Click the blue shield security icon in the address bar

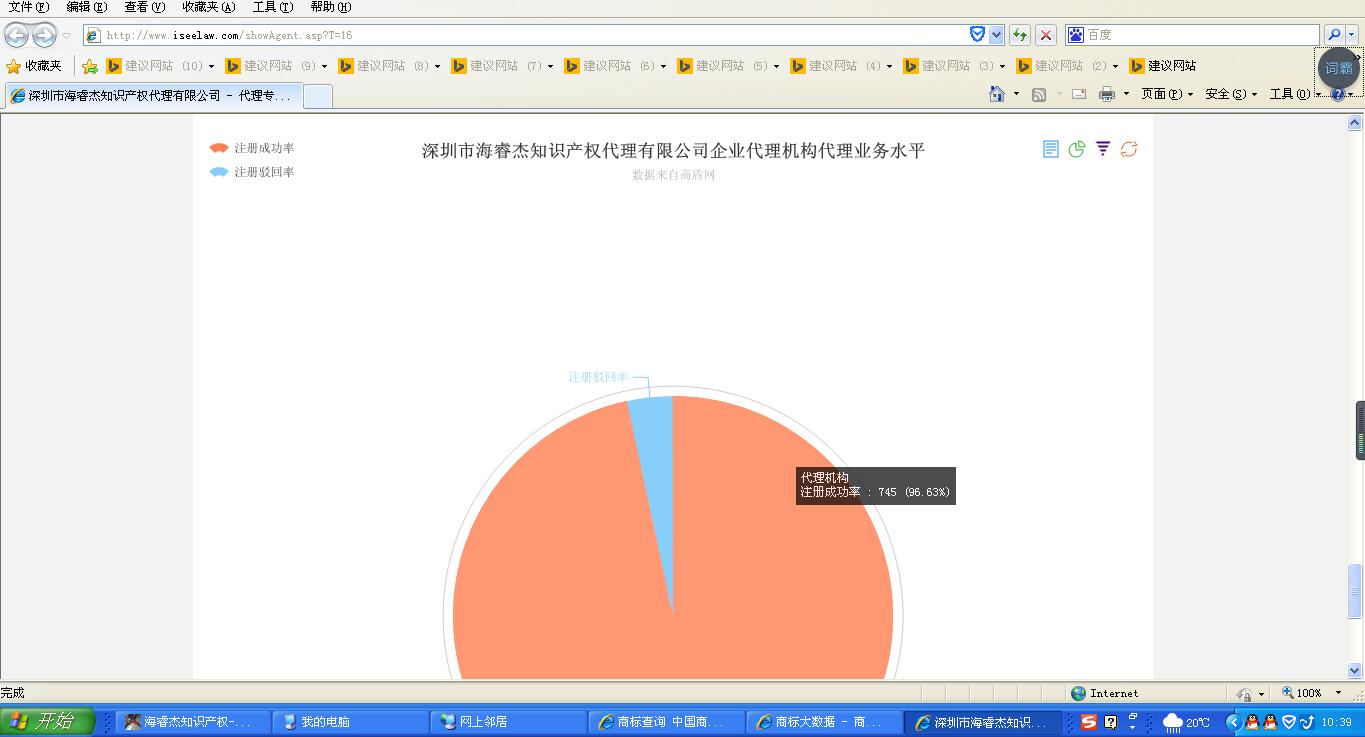coord(978,34)
